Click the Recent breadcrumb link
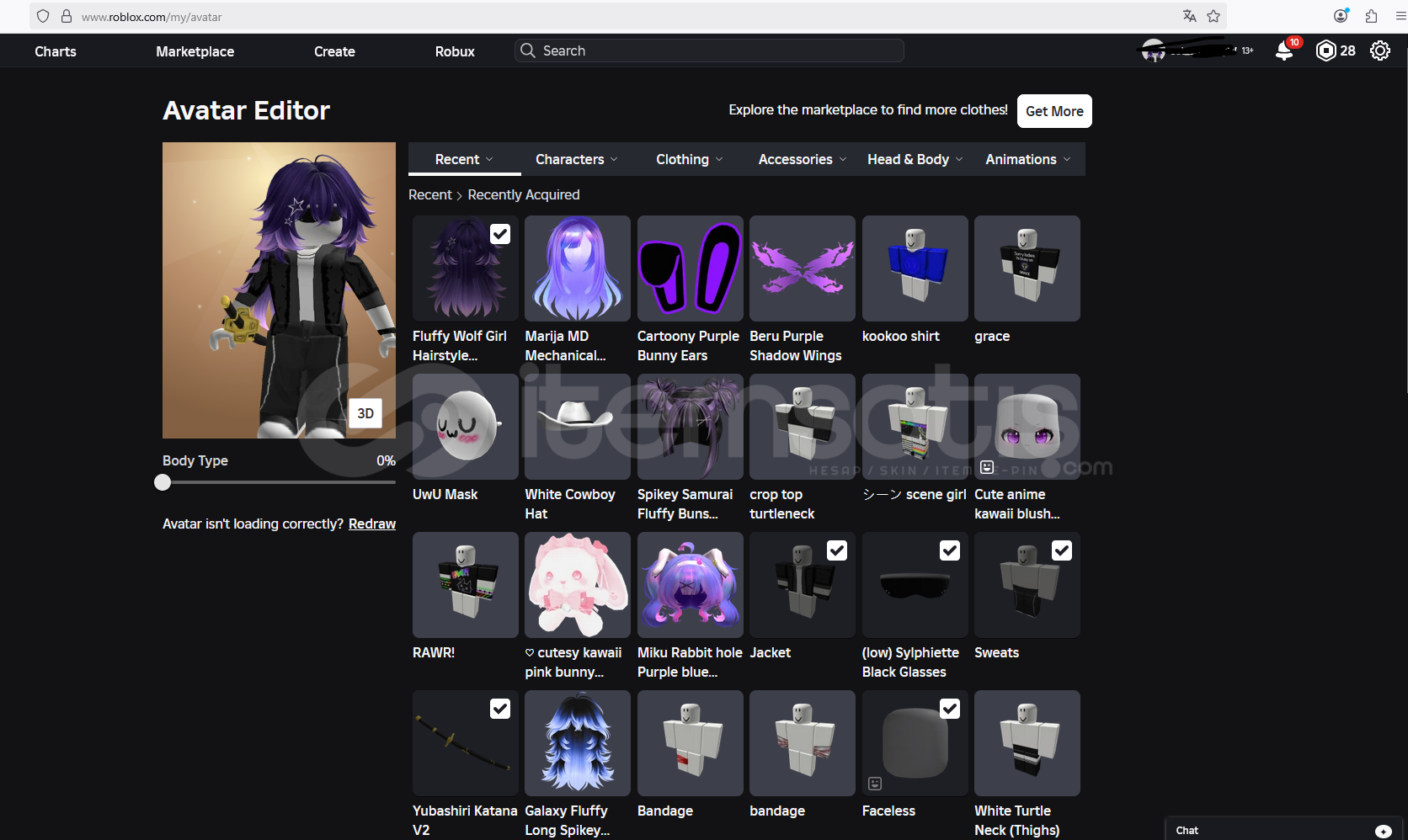Screen dimensions: 1408x840 pyautogui.click(x=430, y=194)
